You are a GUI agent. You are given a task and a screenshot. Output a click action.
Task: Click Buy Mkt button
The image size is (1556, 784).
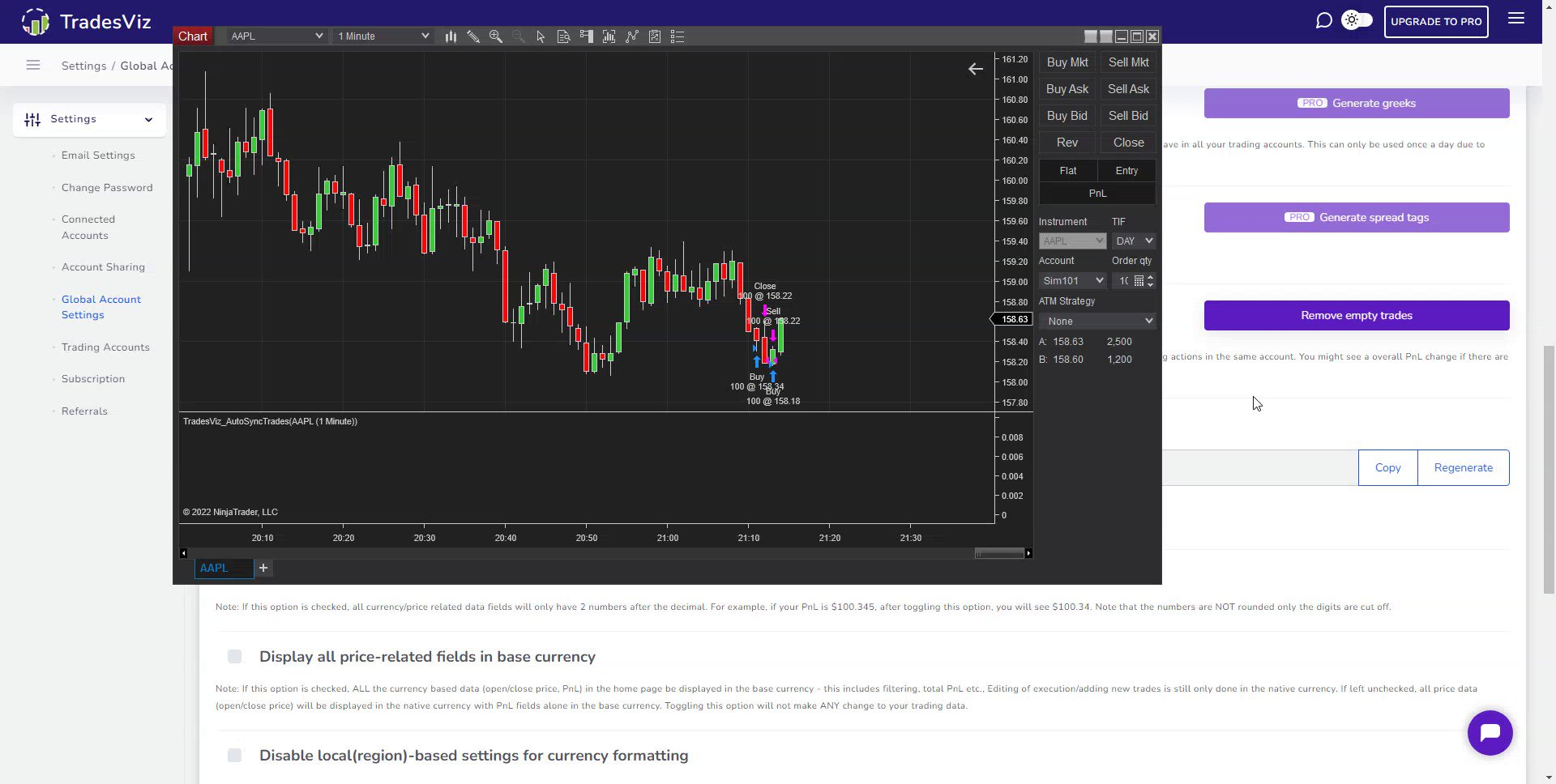[x=1067, y=62]
